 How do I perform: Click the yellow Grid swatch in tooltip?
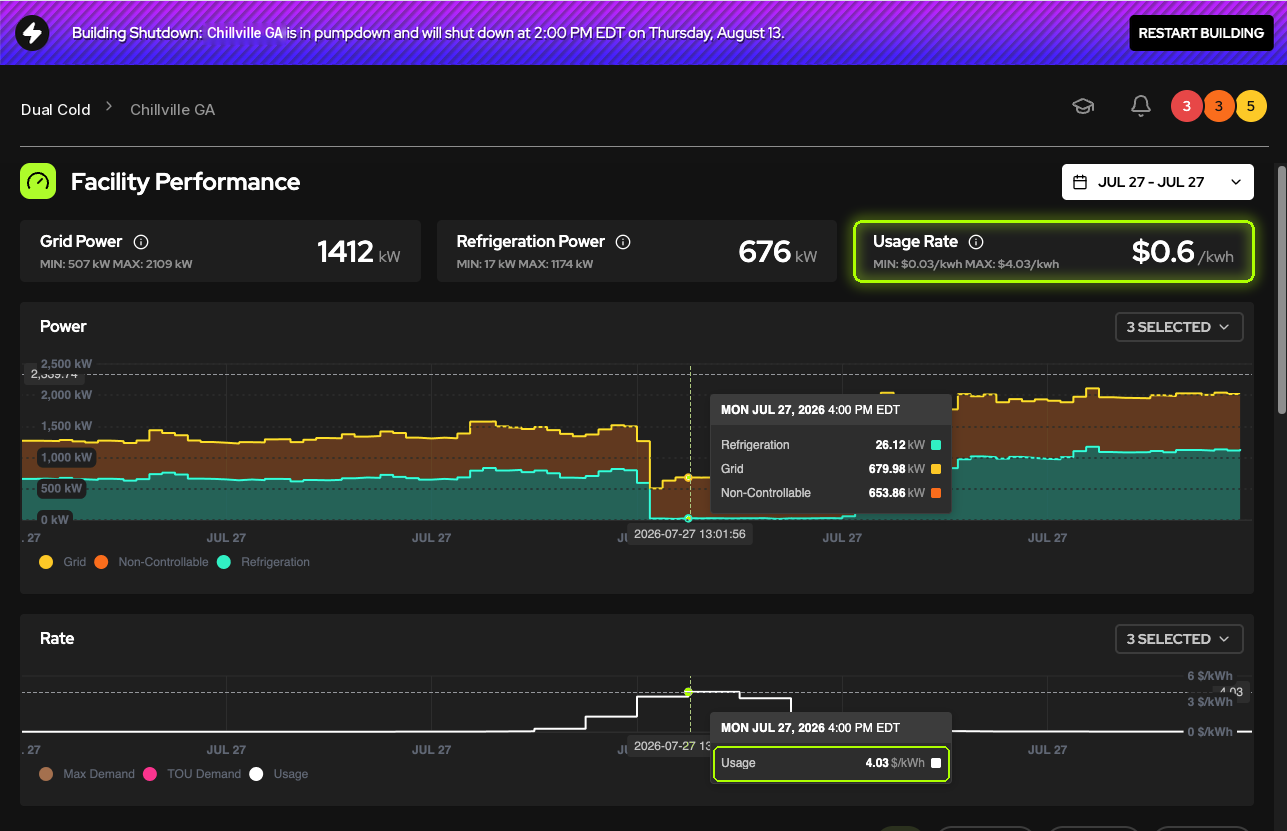tap(936, 469)
